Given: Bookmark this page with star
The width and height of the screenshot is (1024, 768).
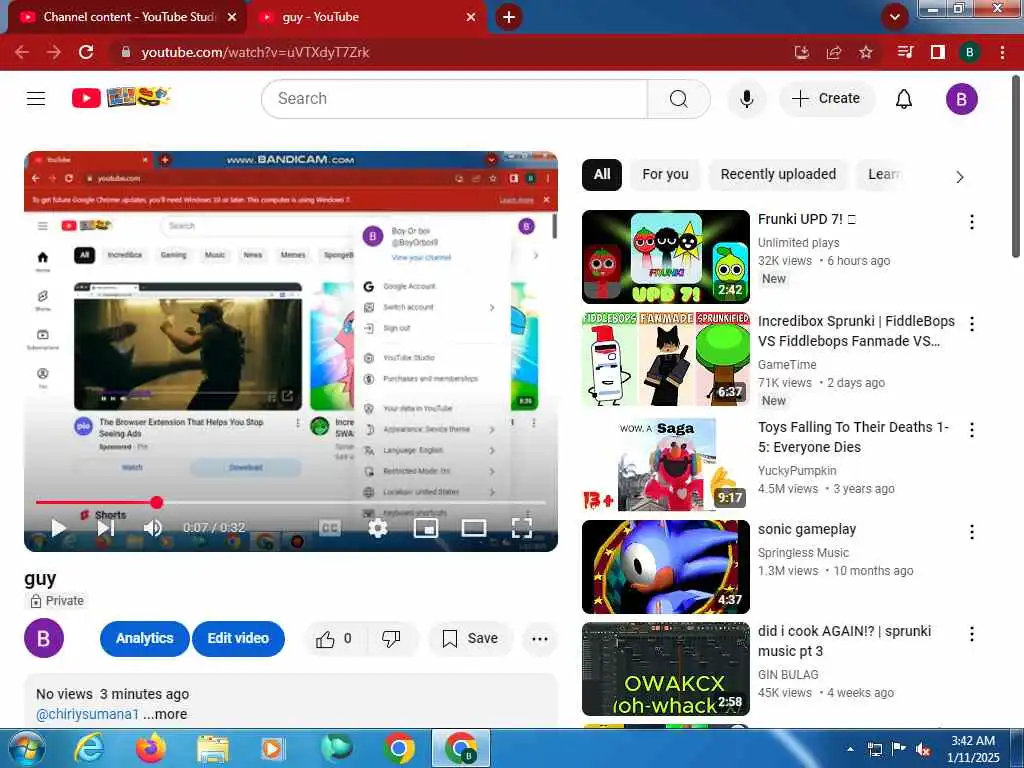Looking at the screenshot, I should pyautogui.click(x=865, y=52).
